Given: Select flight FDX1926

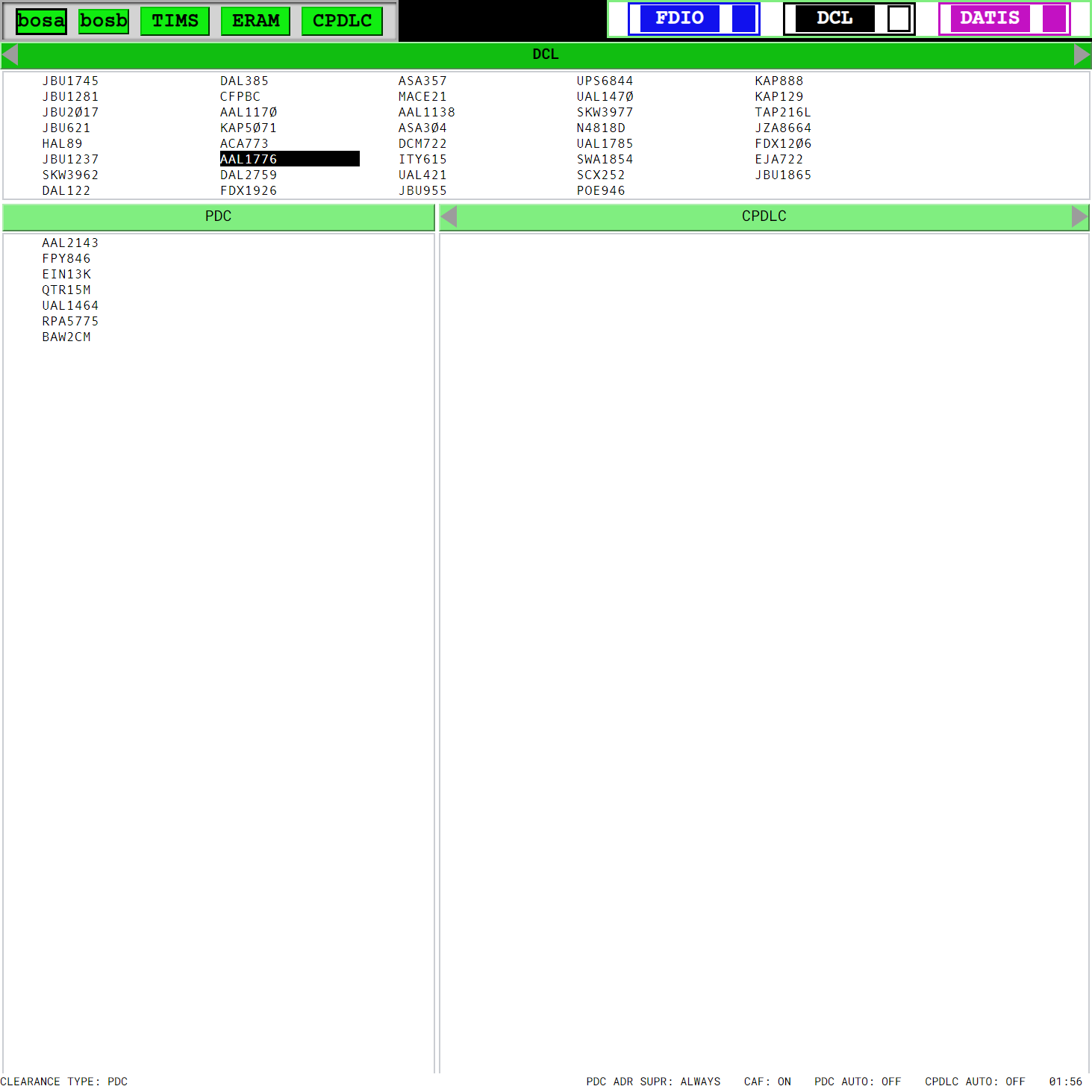Looking at the screenshot, I should pyautogui.click(x=249, y=190).
